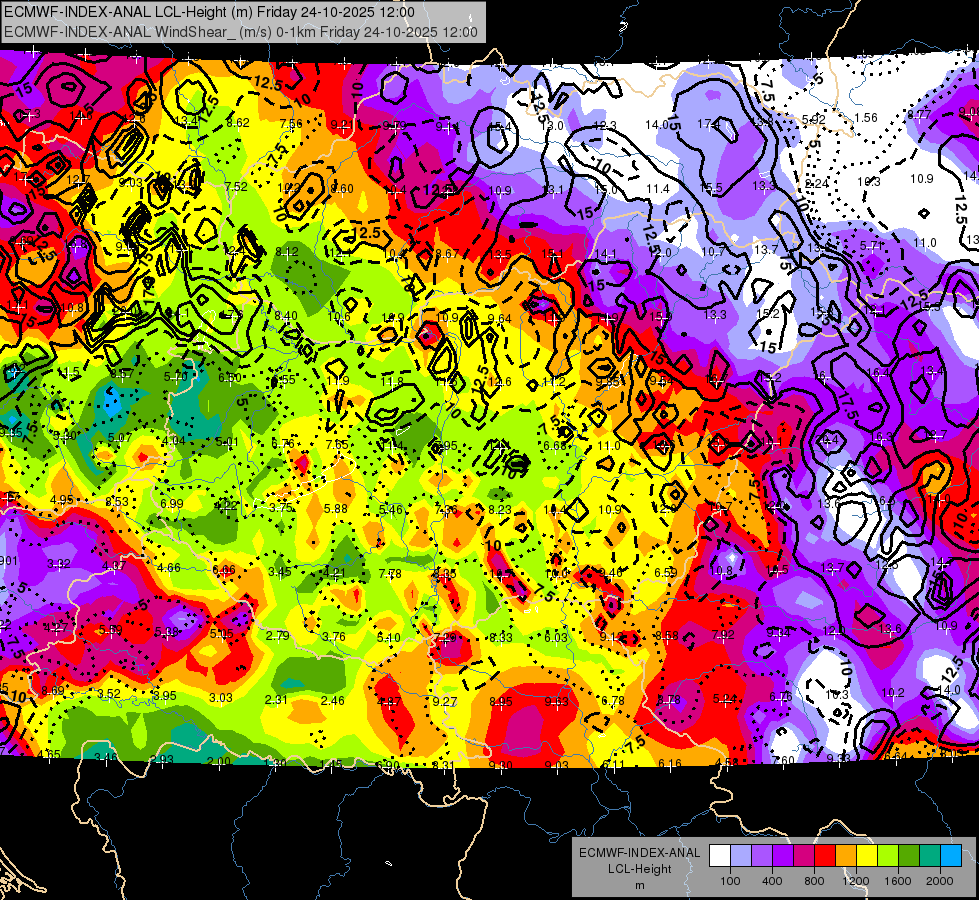Click the wind shear value 7.65
The width and height of the screenshot is (979, 900).
(x=337, y=444)
